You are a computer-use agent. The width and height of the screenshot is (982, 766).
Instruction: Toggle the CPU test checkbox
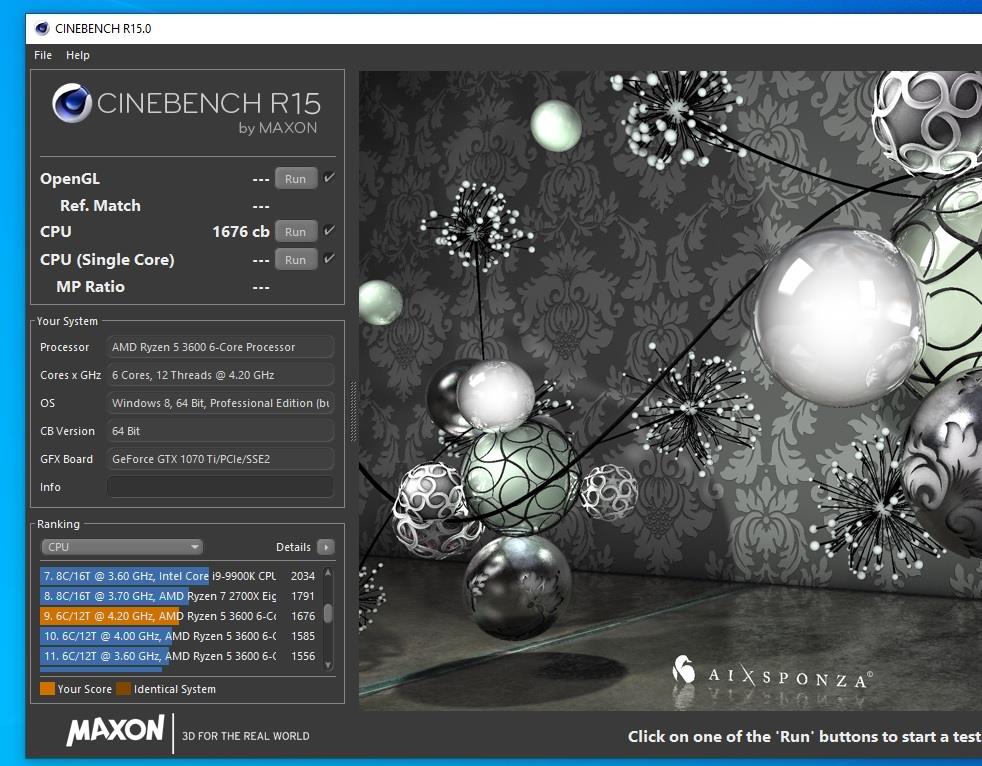[x=329, y=231]
